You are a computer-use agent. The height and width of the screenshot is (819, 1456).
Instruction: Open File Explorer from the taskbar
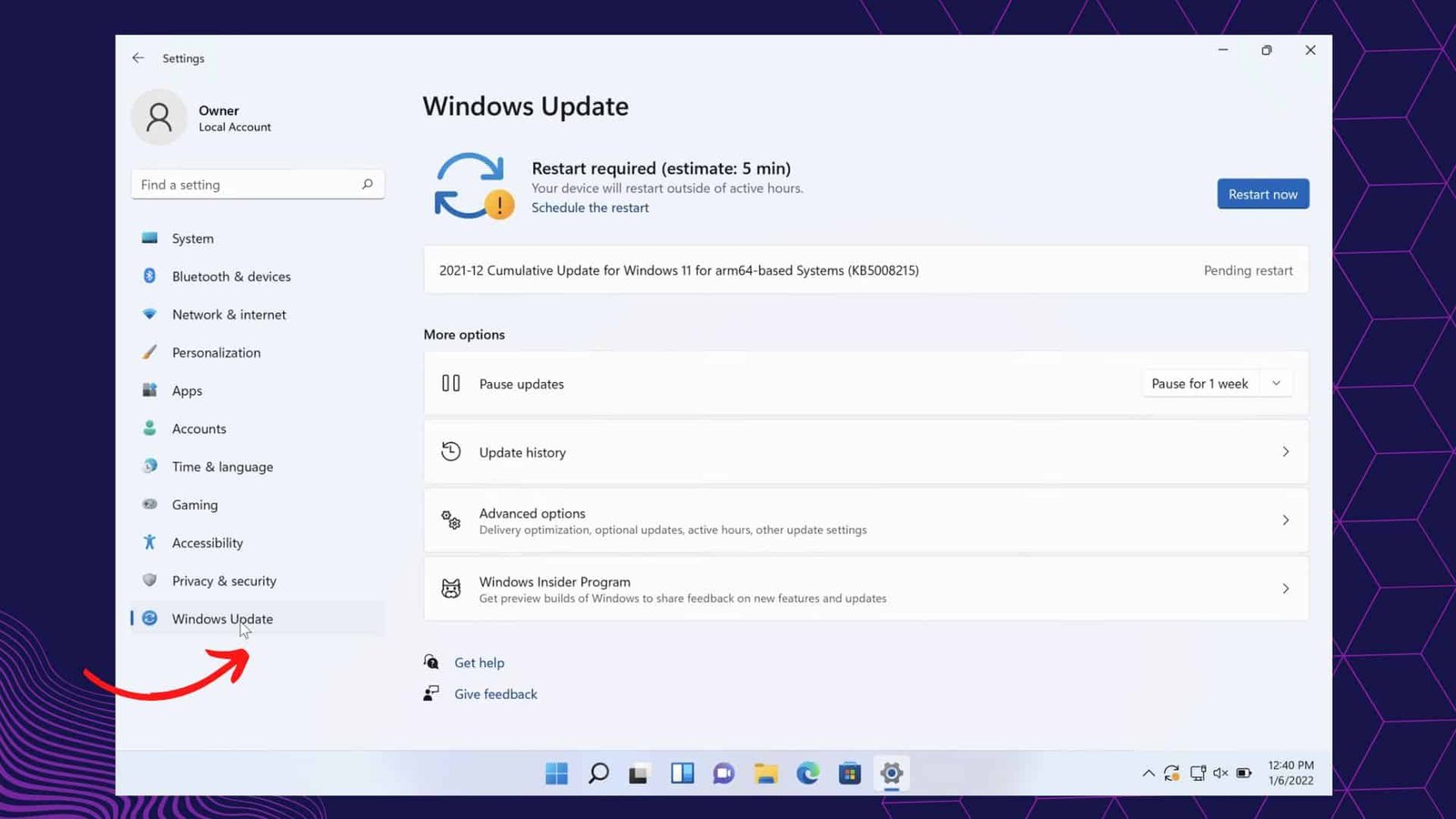point(766,773)
